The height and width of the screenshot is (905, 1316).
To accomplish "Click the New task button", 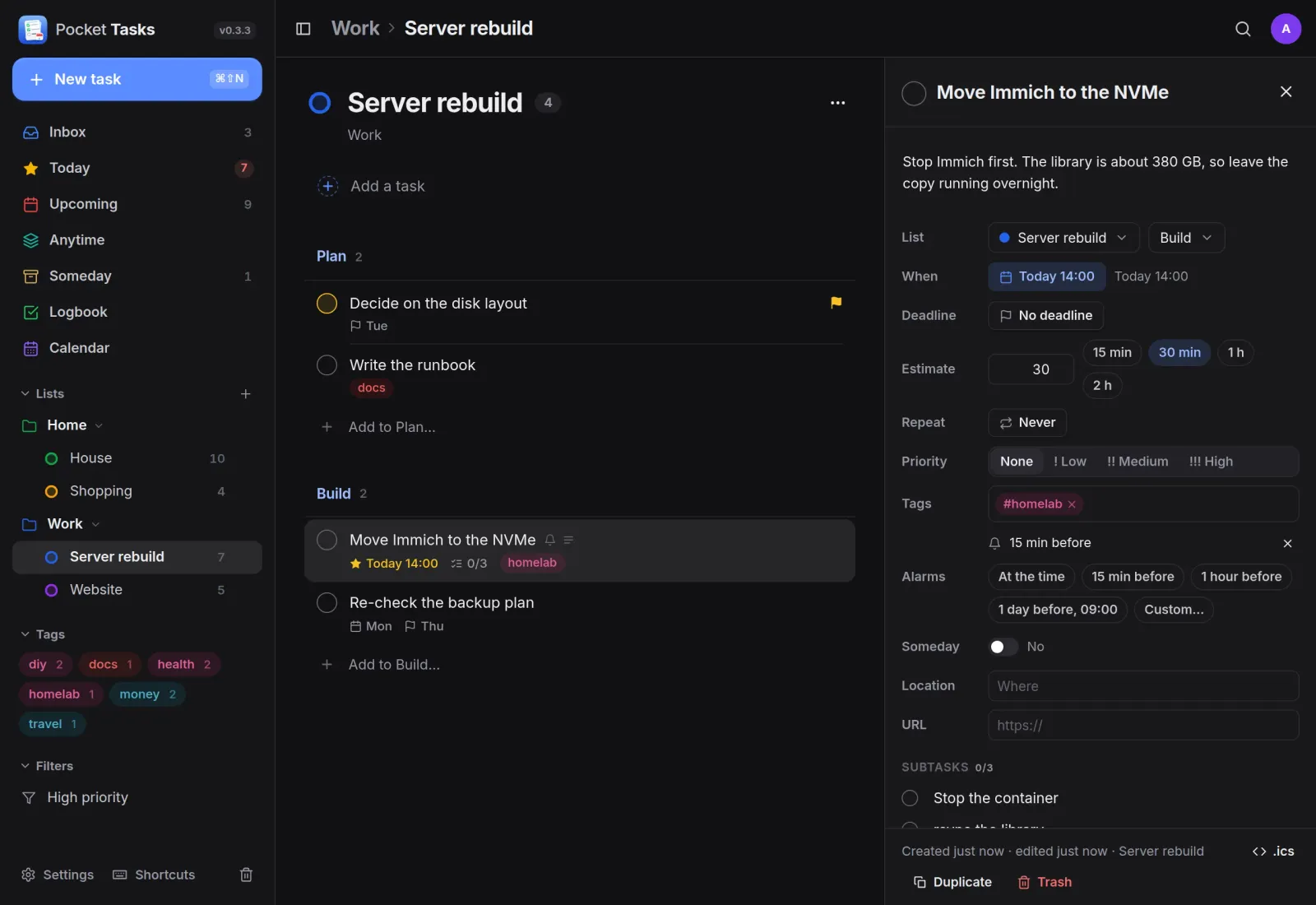I will click(x=137, y=79).
